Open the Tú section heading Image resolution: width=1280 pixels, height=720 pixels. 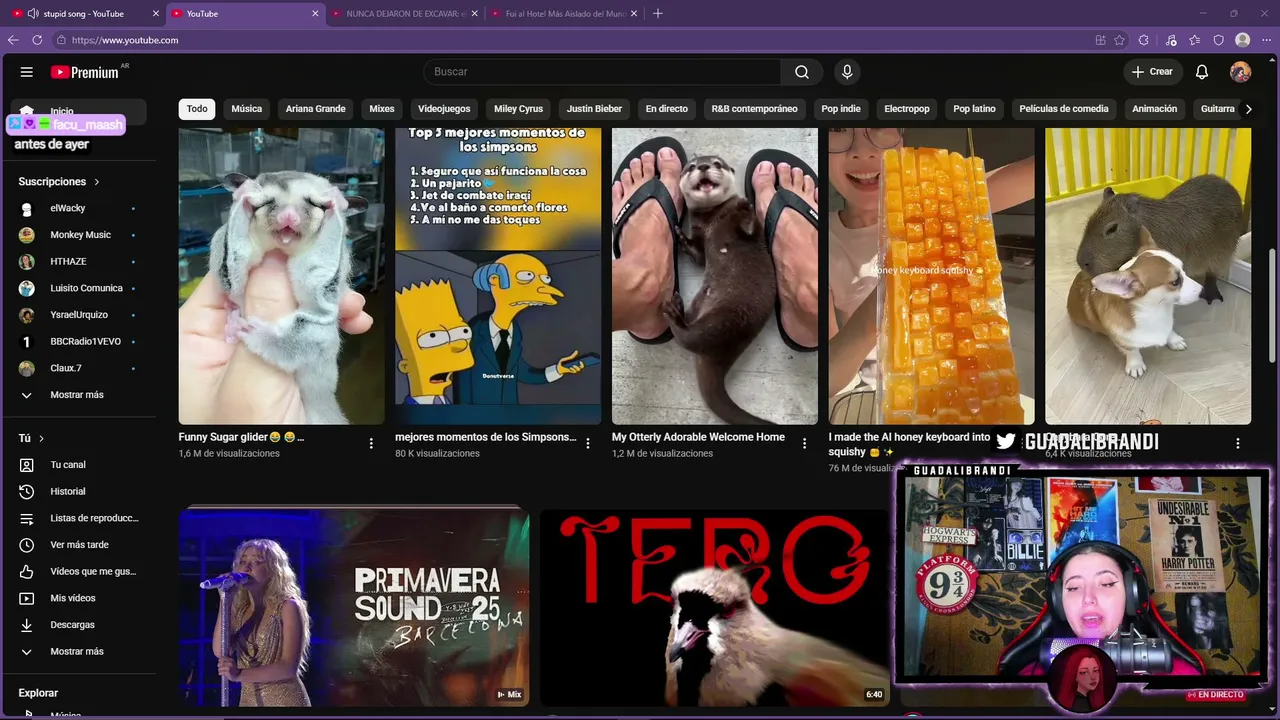31,438
